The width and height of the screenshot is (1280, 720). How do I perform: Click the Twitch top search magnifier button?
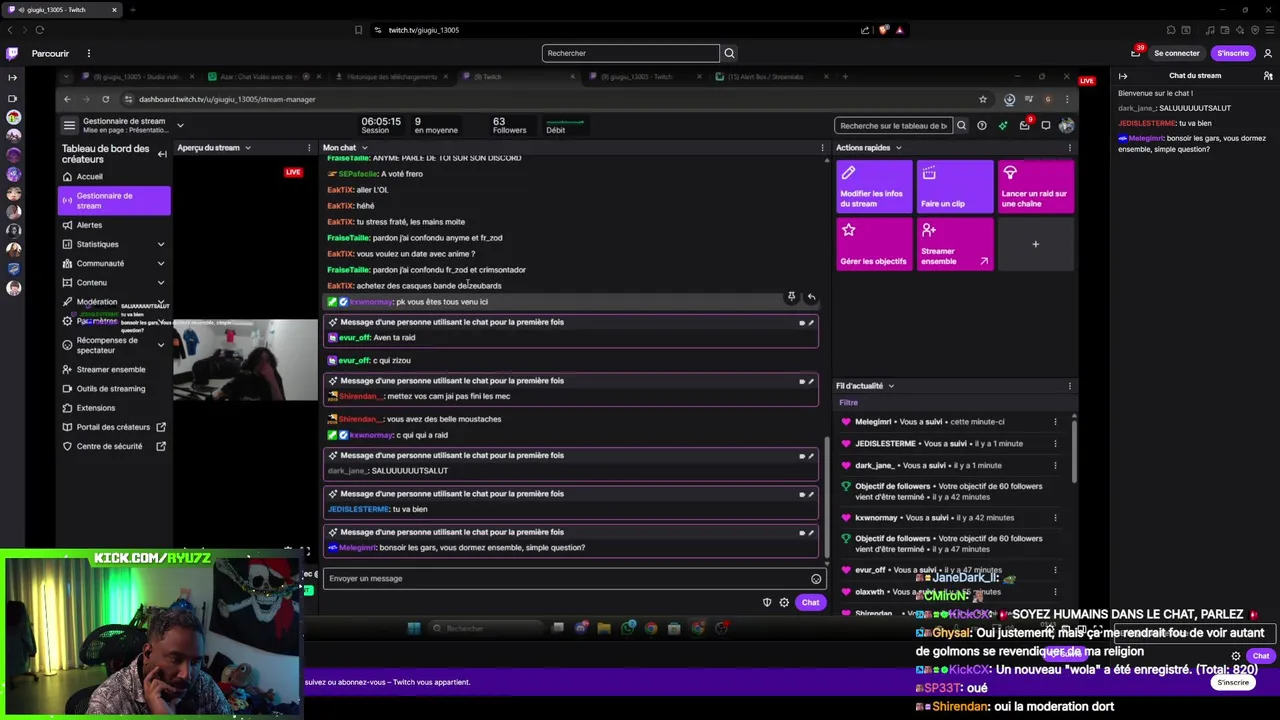pos(729,53)
